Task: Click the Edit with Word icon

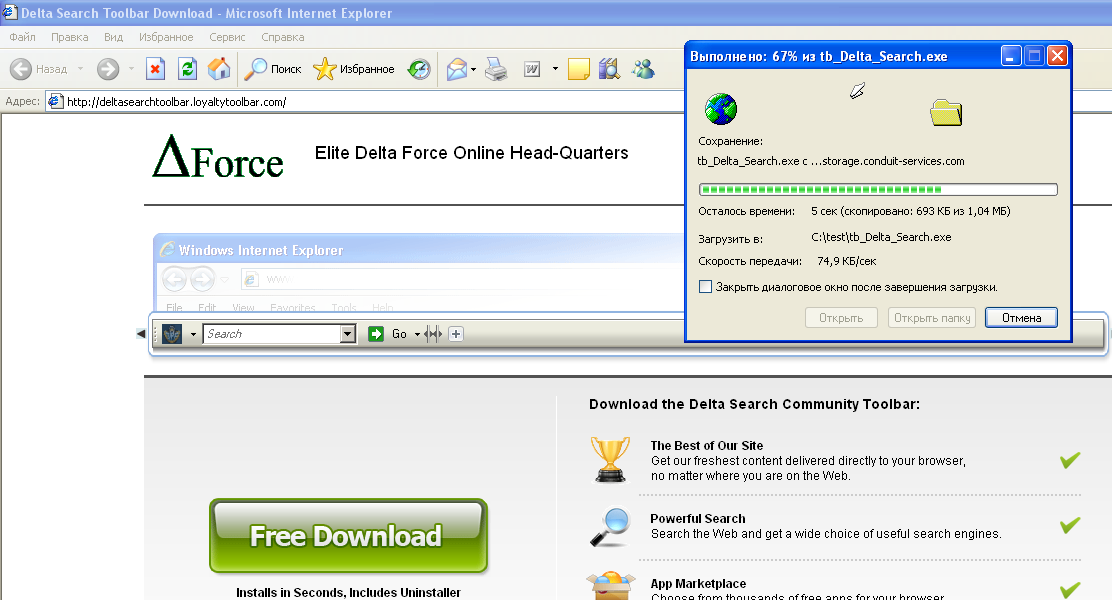Action: tap(532, 69)
